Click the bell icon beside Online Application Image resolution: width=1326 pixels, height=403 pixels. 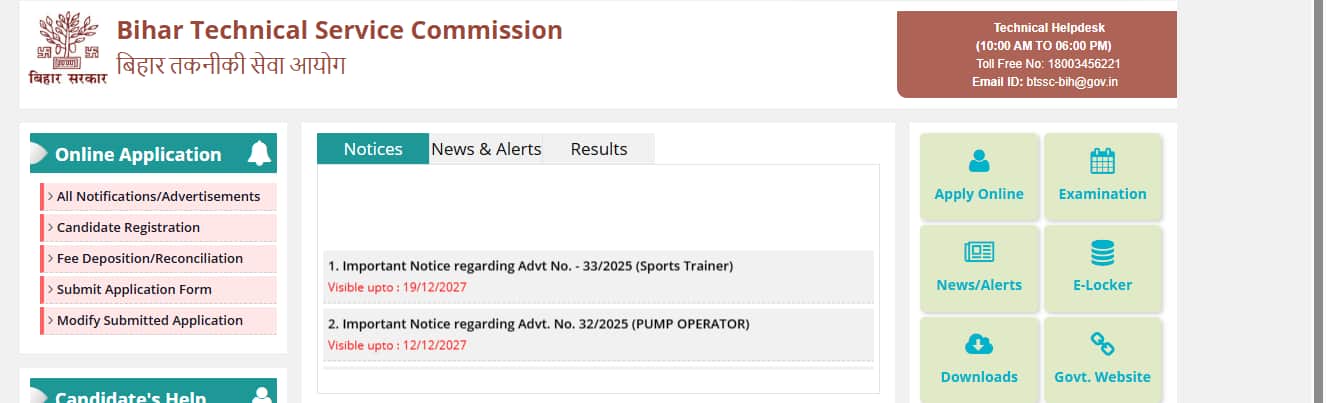[x=259, y=154]
